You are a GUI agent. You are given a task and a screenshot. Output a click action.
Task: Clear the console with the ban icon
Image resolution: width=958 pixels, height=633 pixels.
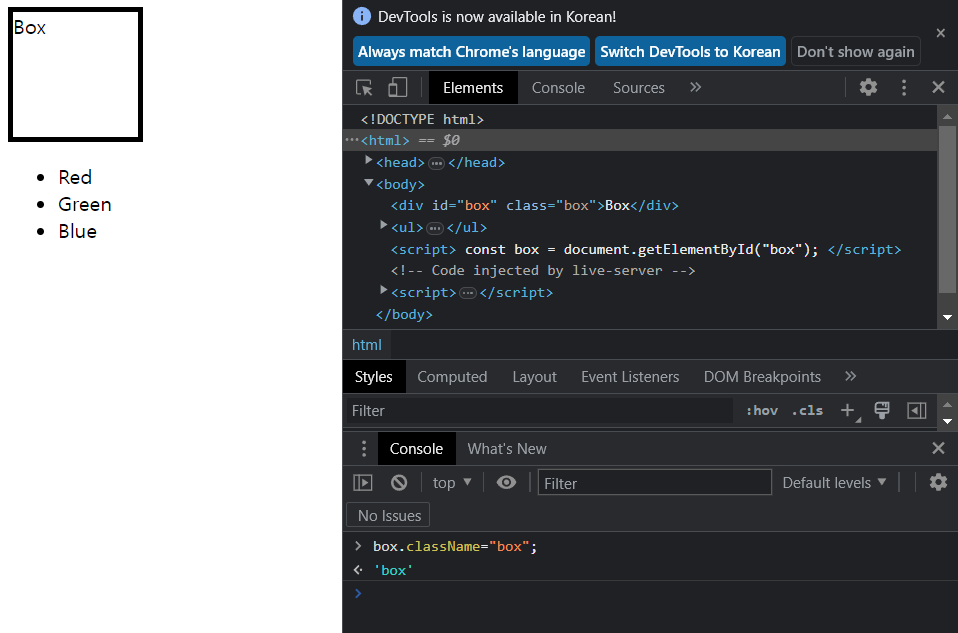tap(399, 483)
